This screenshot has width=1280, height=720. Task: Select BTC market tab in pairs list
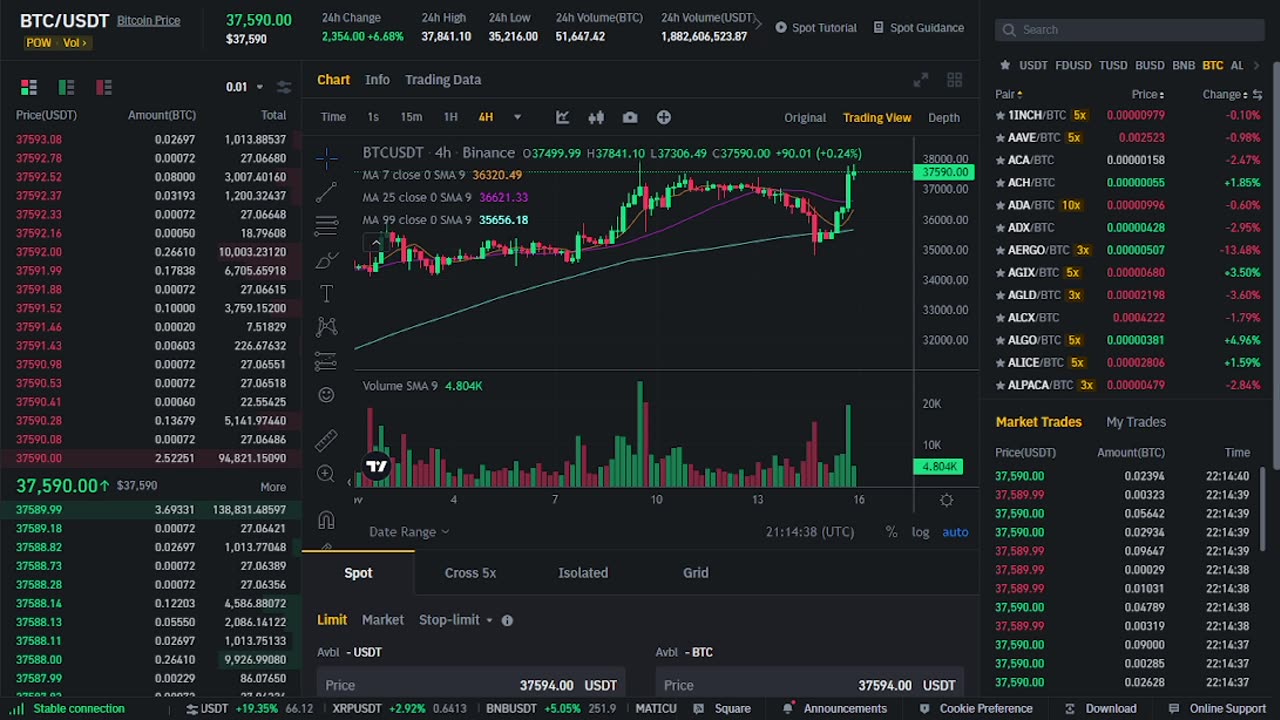coord(1213,65)
